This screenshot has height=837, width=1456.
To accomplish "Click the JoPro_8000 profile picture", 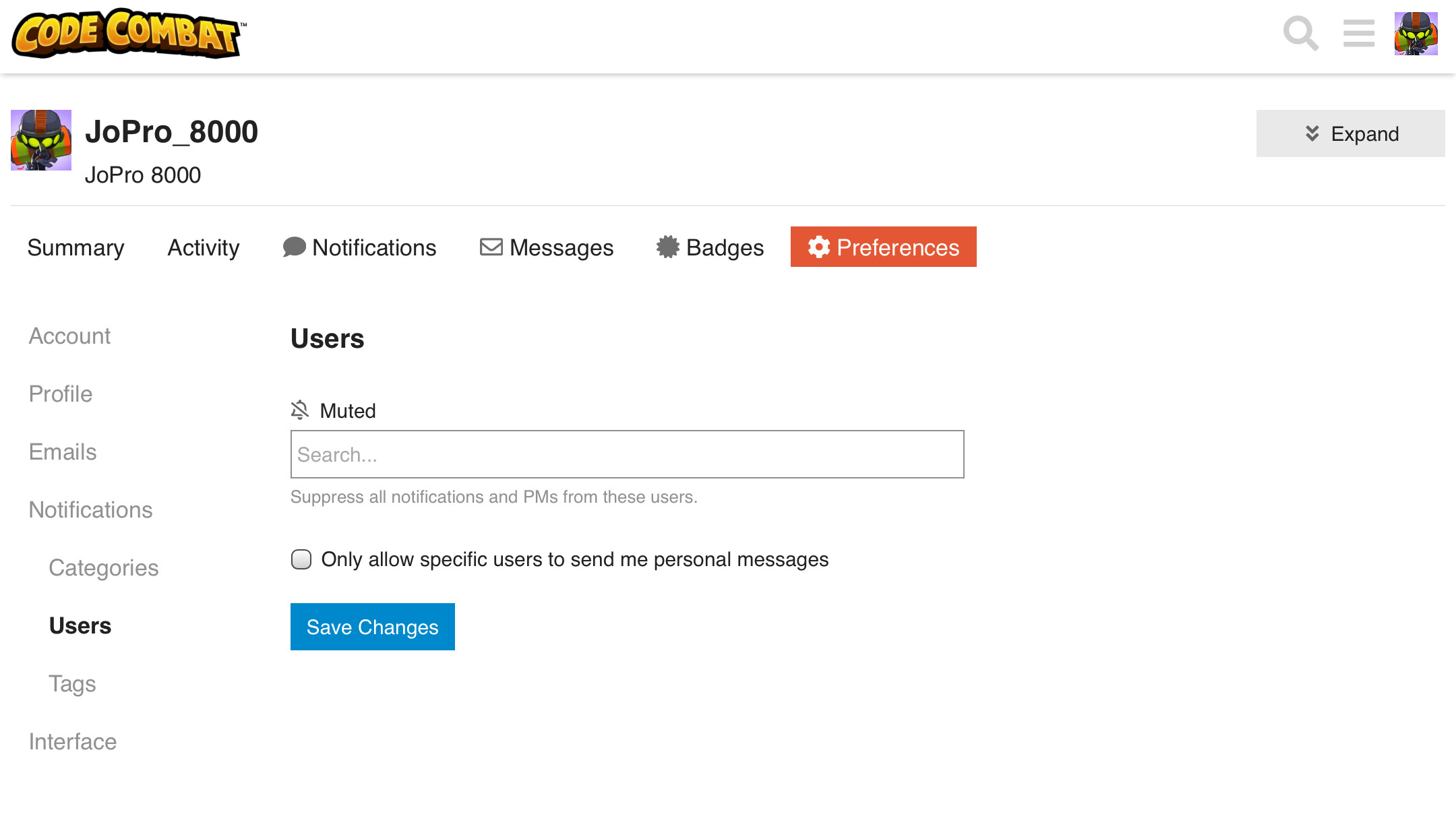I will (x=41, y=140).
